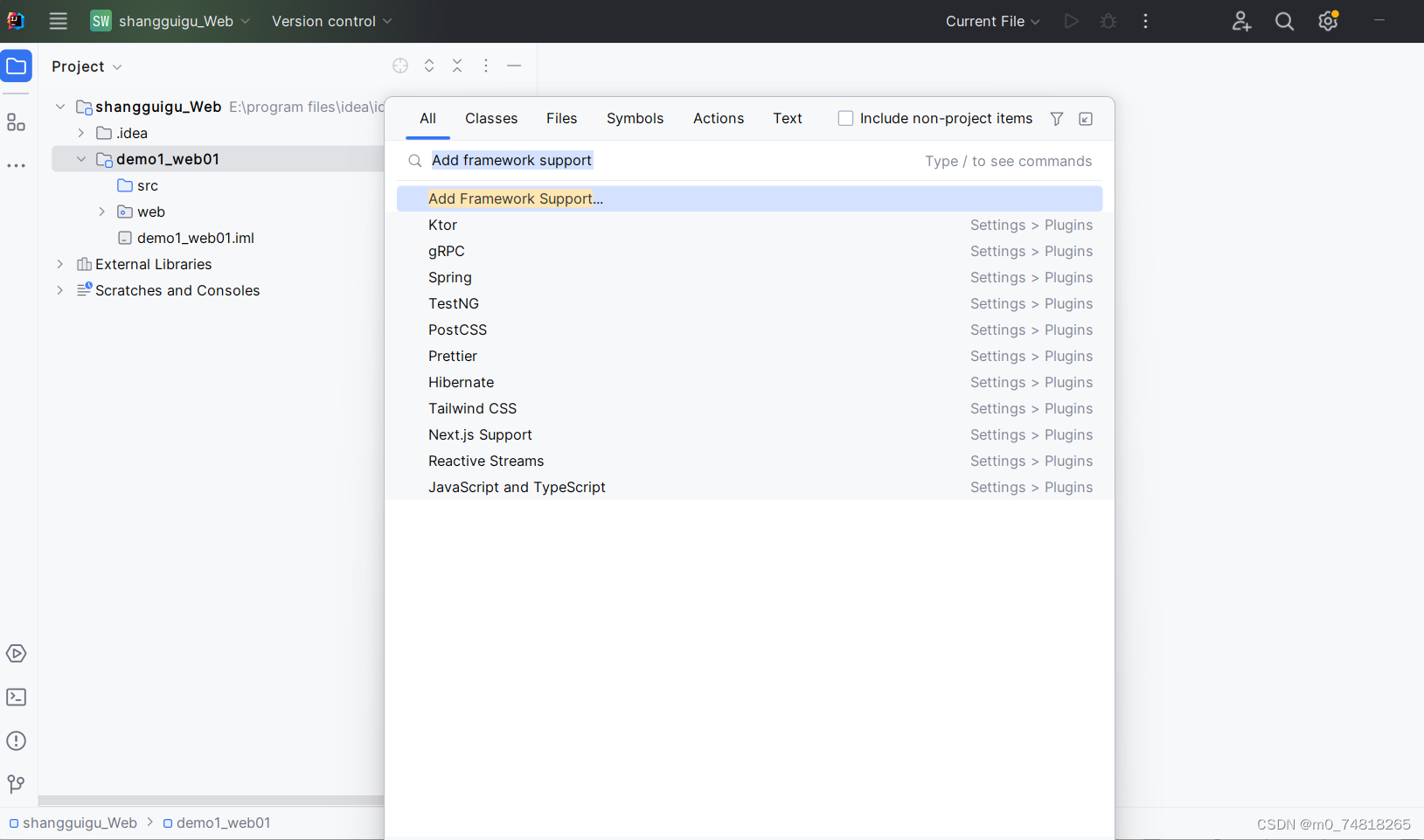Open Current File run configuration dropdown

(992, 21)
